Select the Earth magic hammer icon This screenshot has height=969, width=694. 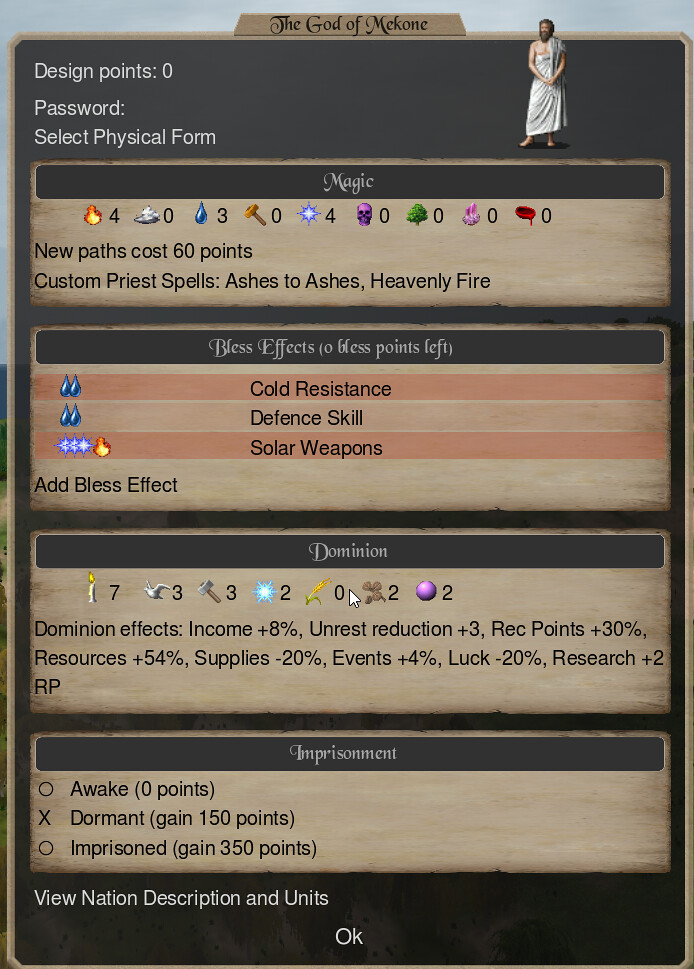(255, 215)
